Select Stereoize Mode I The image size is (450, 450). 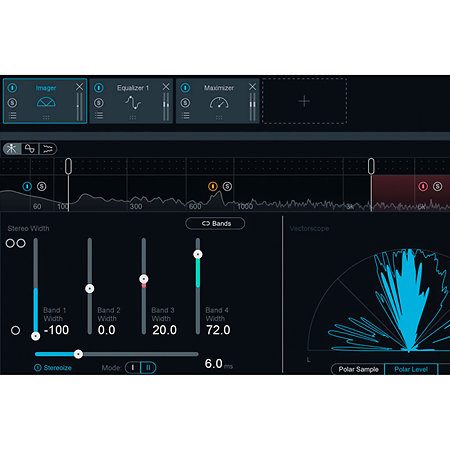[x=133, y=368]
